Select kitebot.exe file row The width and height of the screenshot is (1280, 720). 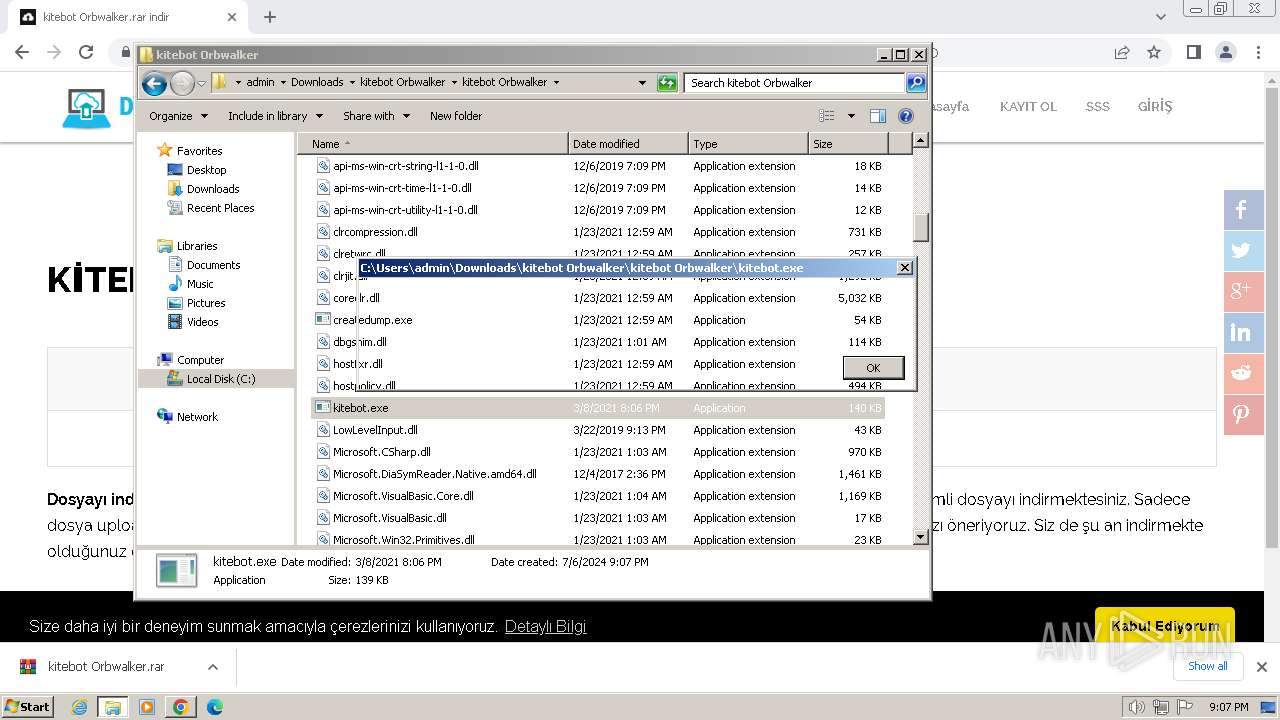(598, 408)
